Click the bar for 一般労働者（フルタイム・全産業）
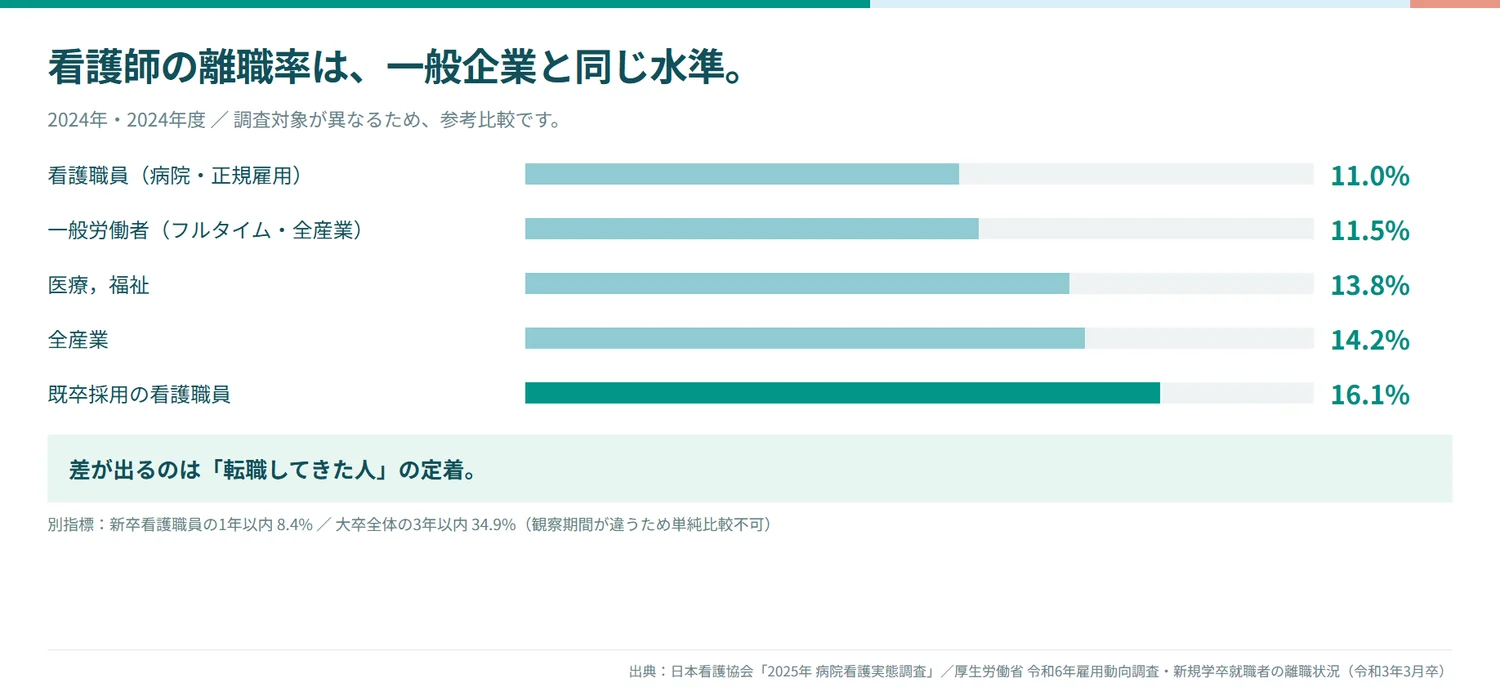1500x700 pixels. [752, 229]
